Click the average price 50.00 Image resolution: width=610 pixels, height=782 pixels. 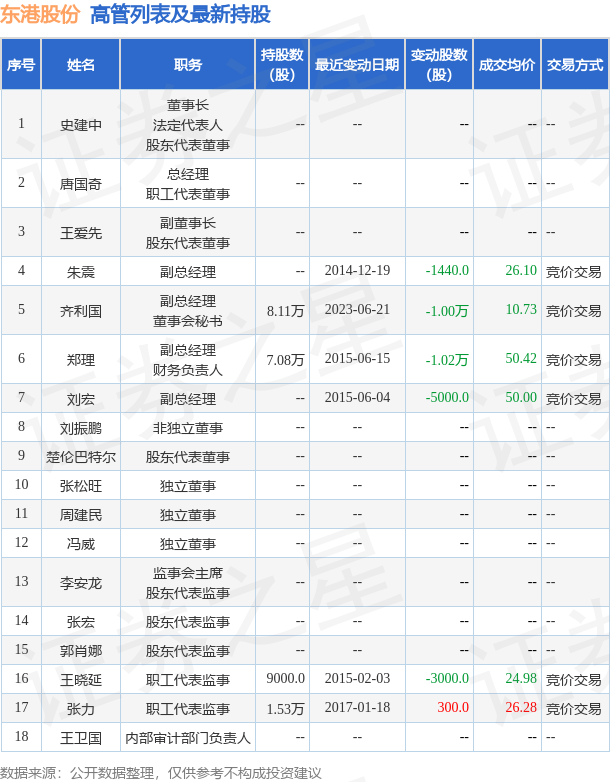point(521,398)
